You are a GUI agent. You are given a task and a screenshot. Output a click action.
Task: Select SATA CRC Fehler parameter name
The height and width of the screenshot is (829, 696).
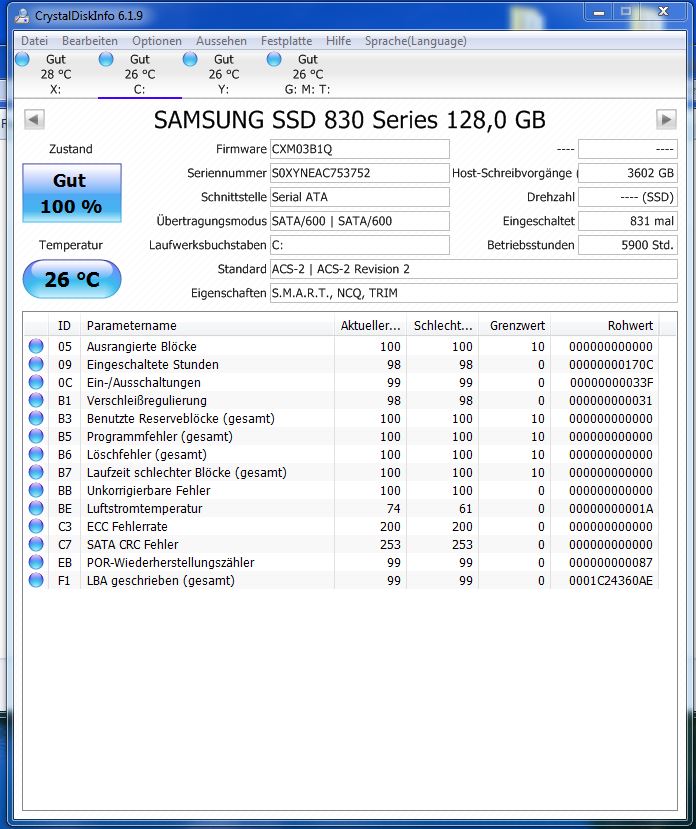133,545
